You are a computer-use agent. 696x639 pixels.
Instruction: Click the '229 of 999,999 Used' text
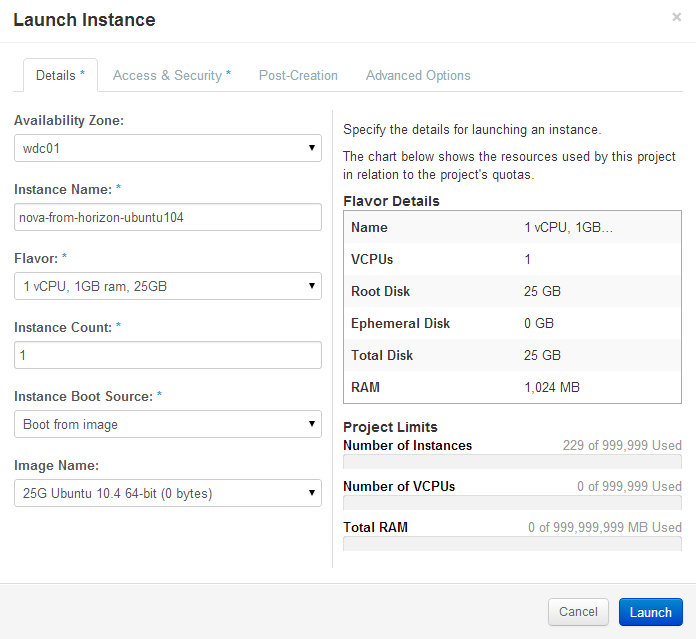(x=622, y=445)
